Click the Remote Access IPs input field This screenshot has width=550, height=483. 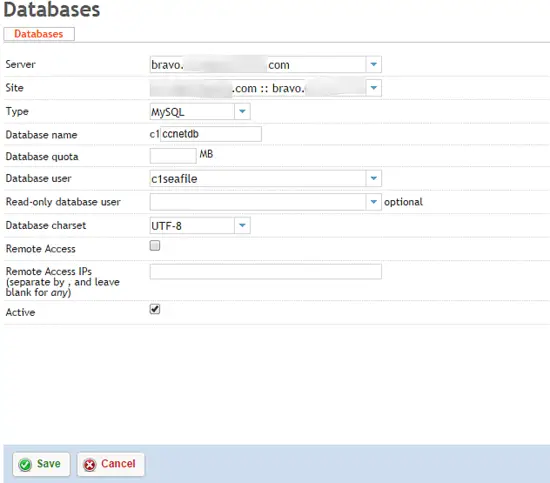click(x=266, y=272)
